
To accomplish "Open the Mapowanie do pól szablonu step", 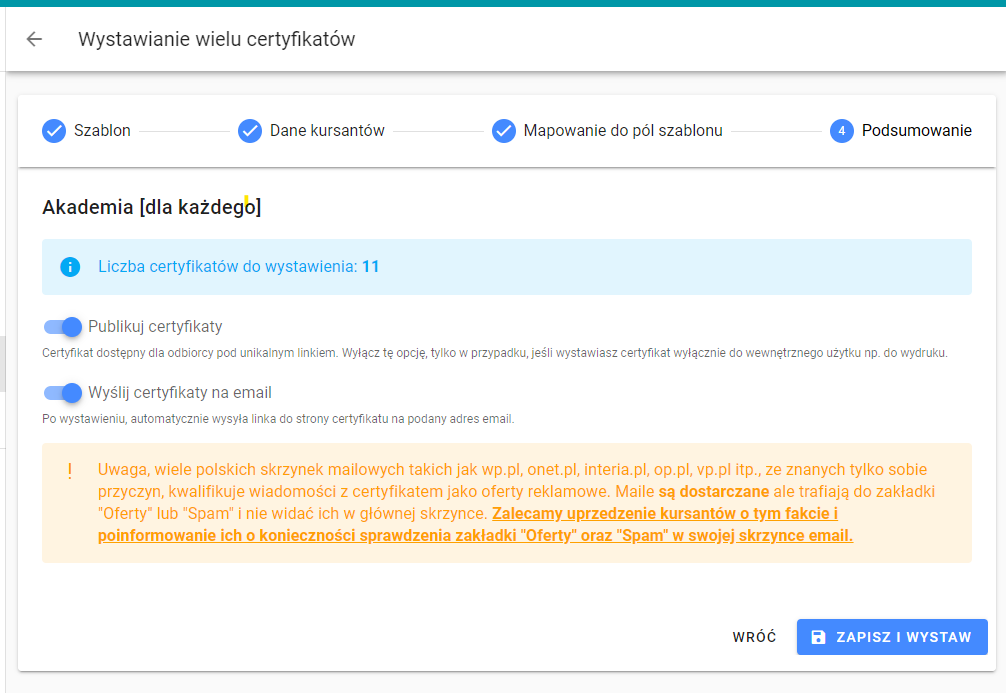I will 607,131.
